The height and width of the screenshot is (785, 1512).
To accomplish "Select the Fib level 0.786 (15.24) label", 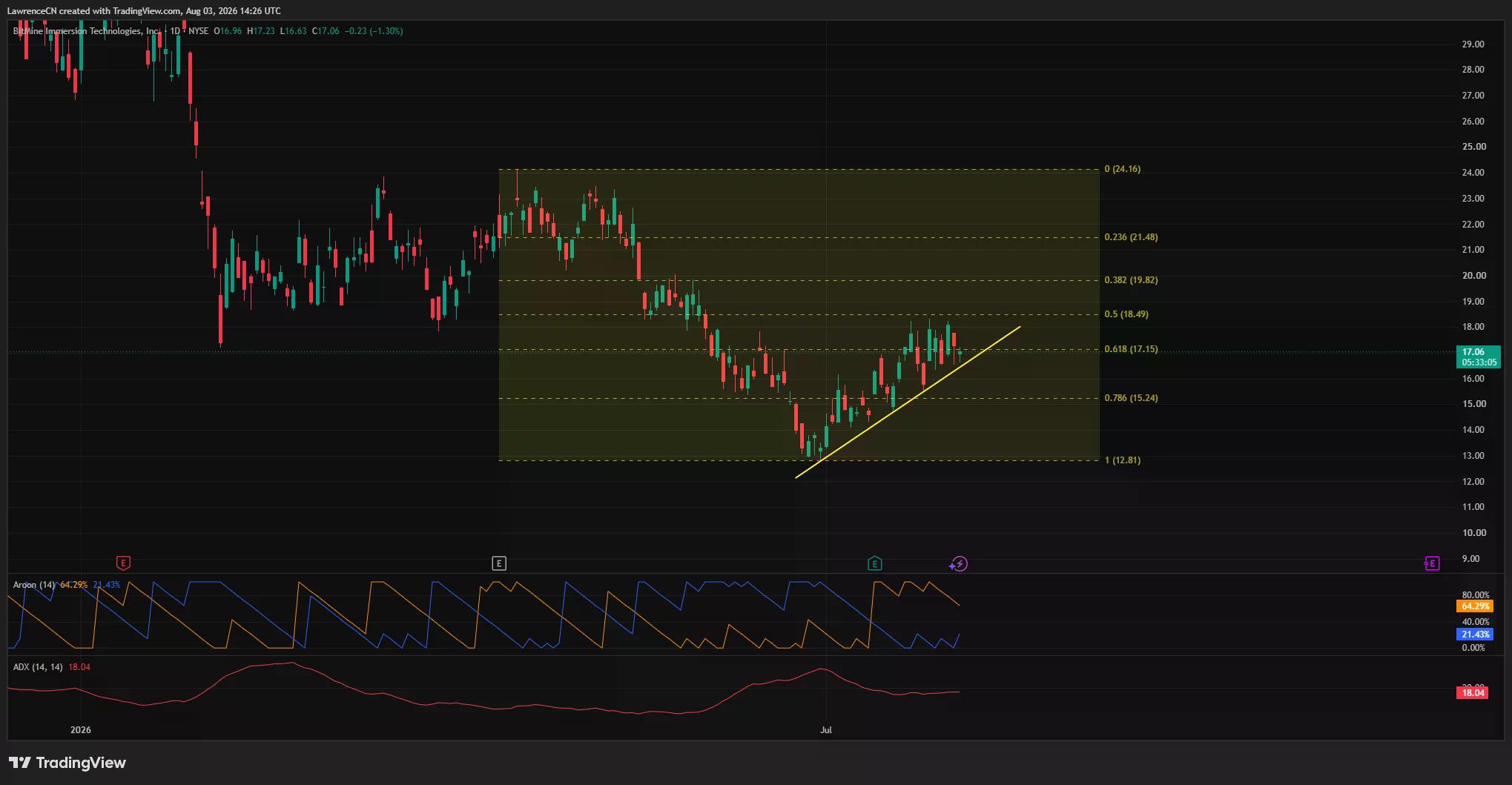I will [1131, 398].
